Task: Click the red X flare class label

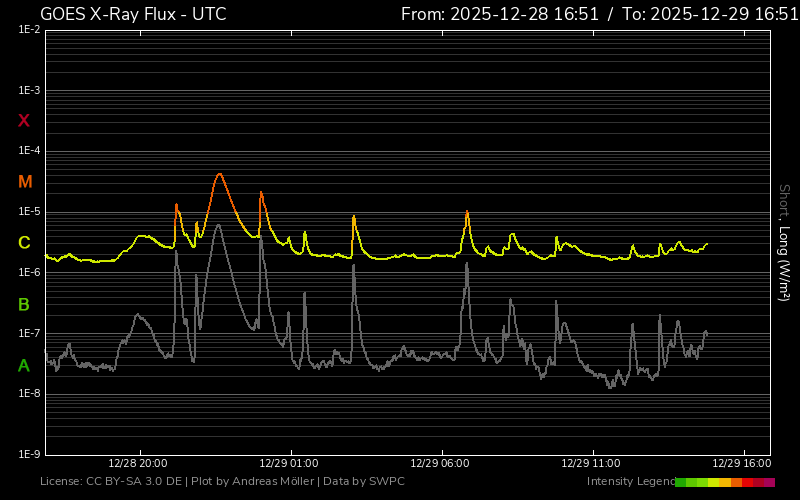Action: tap(24, 121)
